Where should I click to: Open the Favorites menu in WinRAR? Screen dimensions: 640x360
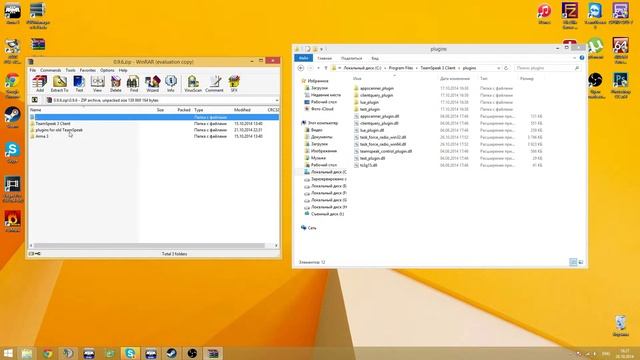click(88, 70)
